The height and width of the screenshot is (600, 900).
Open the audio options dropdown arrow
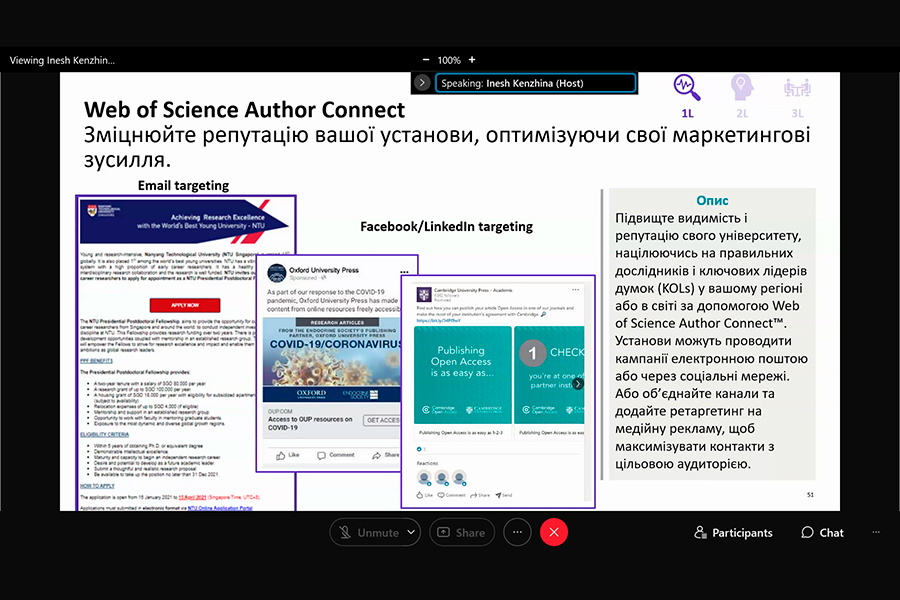click(411, 532)
